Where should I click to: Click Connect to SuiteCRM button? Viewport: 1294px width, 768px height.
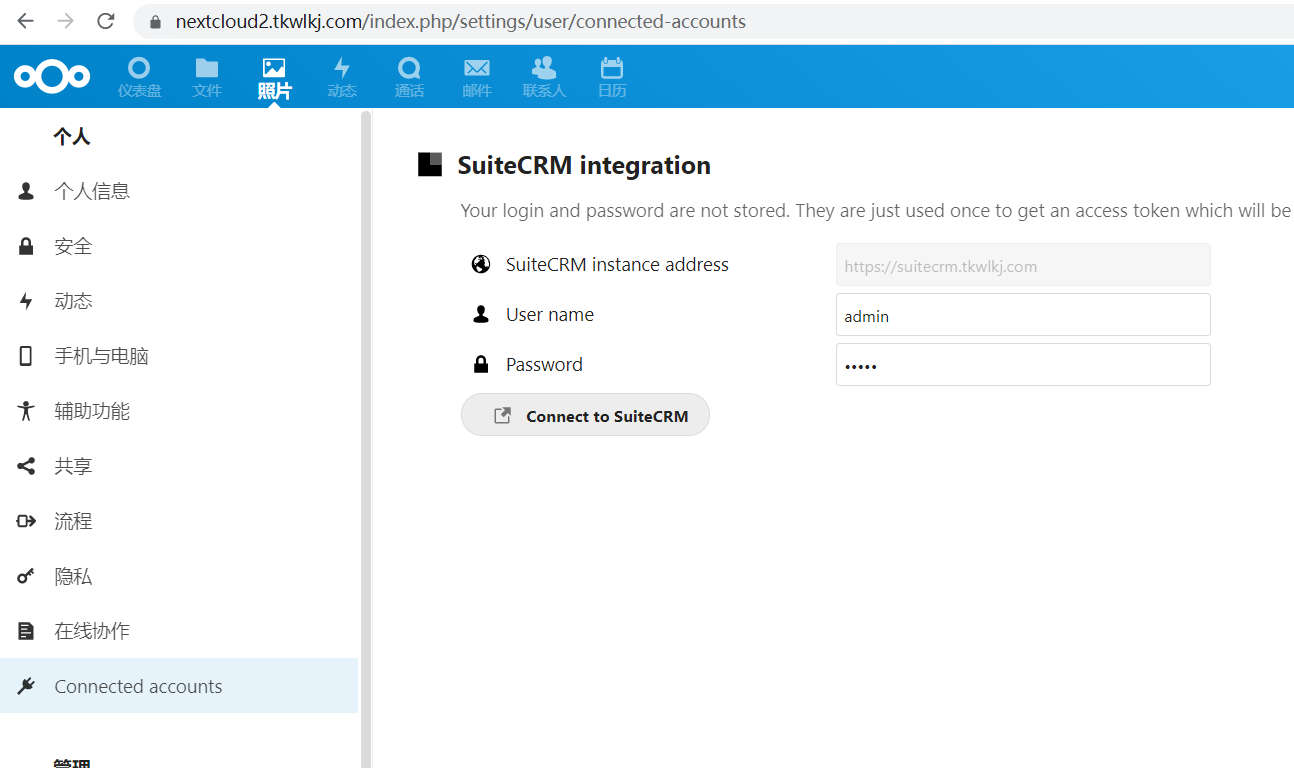click(585, 415)
